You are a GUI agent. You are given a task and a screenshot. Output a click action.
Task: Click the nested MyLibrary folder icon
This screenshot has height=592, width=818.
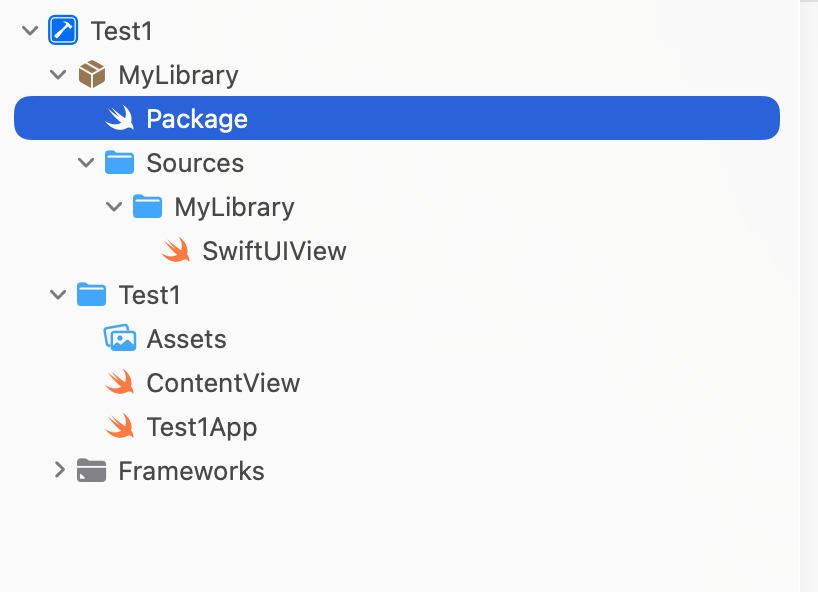(147, 207)
